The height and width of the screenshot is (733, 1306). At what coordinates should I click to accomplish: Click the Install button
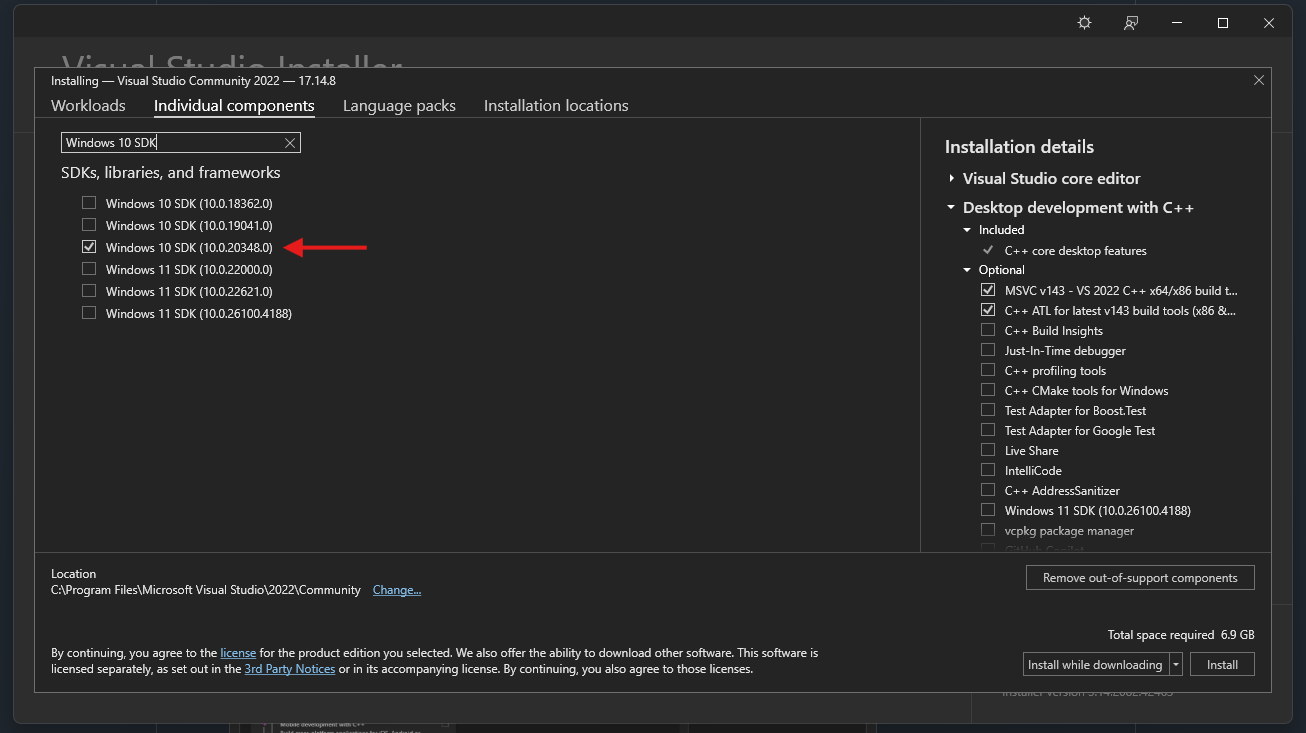pyautogui.click(x=1222, y=665)
